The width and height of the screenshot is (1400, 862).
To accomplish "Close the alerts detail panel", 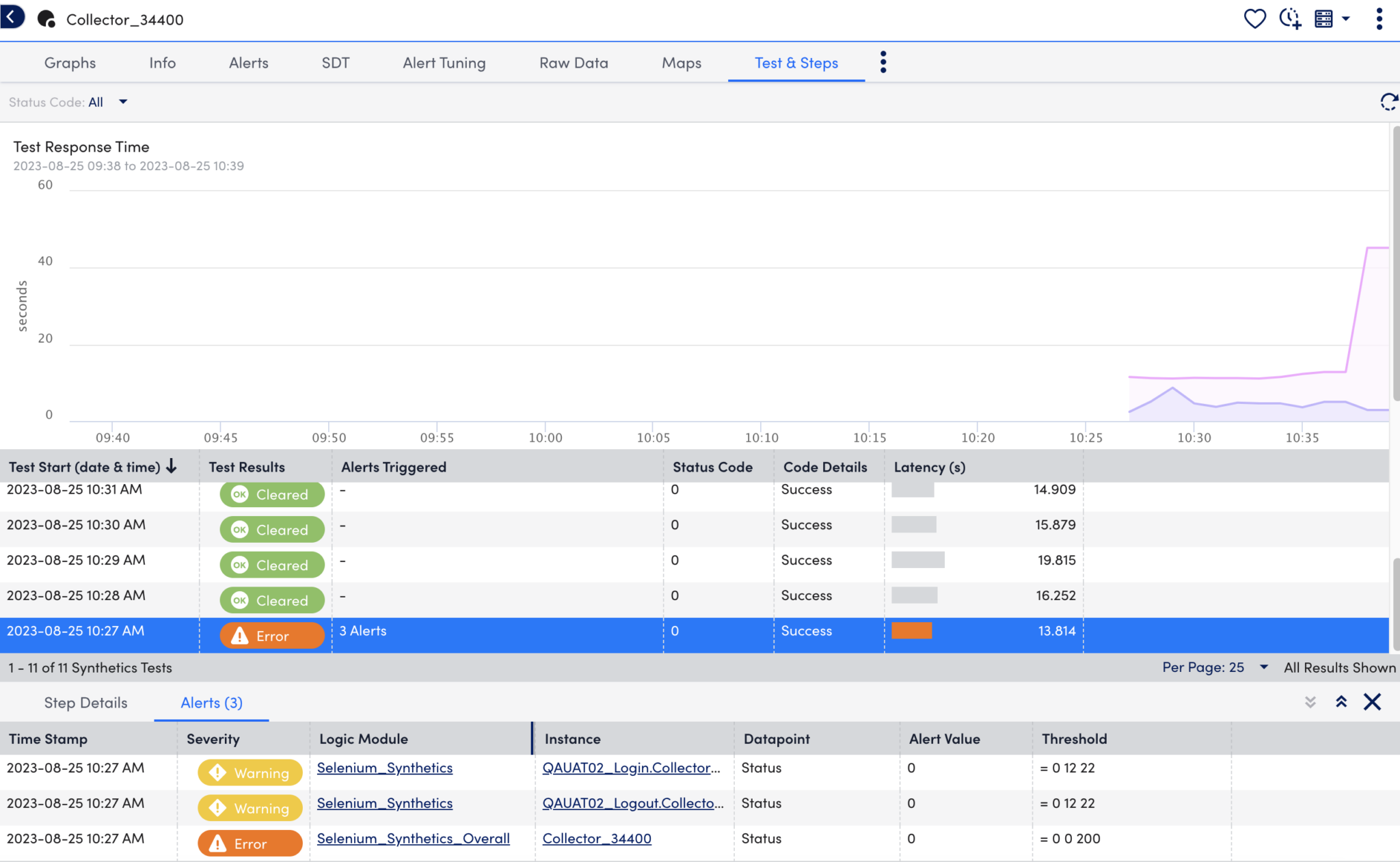I will [1372, 702].
